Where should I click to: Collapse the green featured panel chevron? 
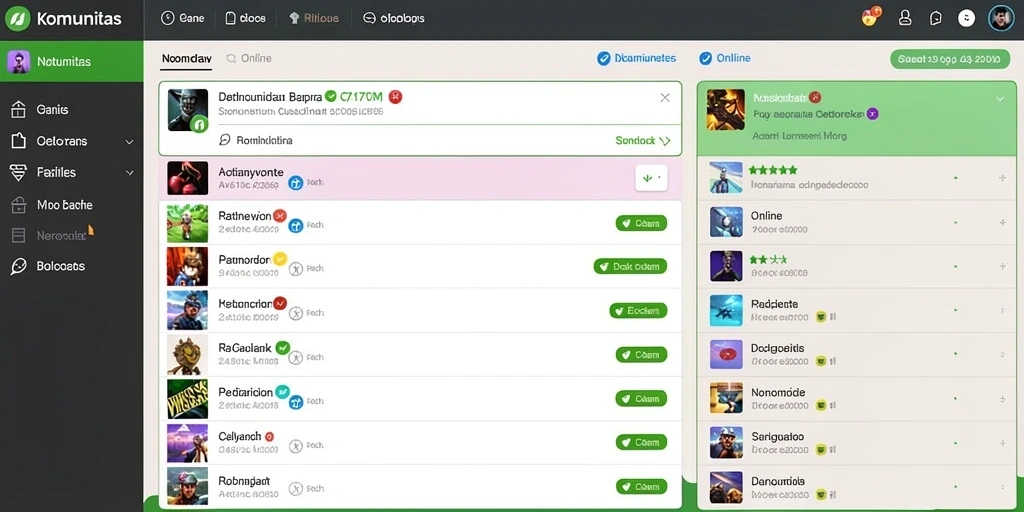tap(1000, 99)
